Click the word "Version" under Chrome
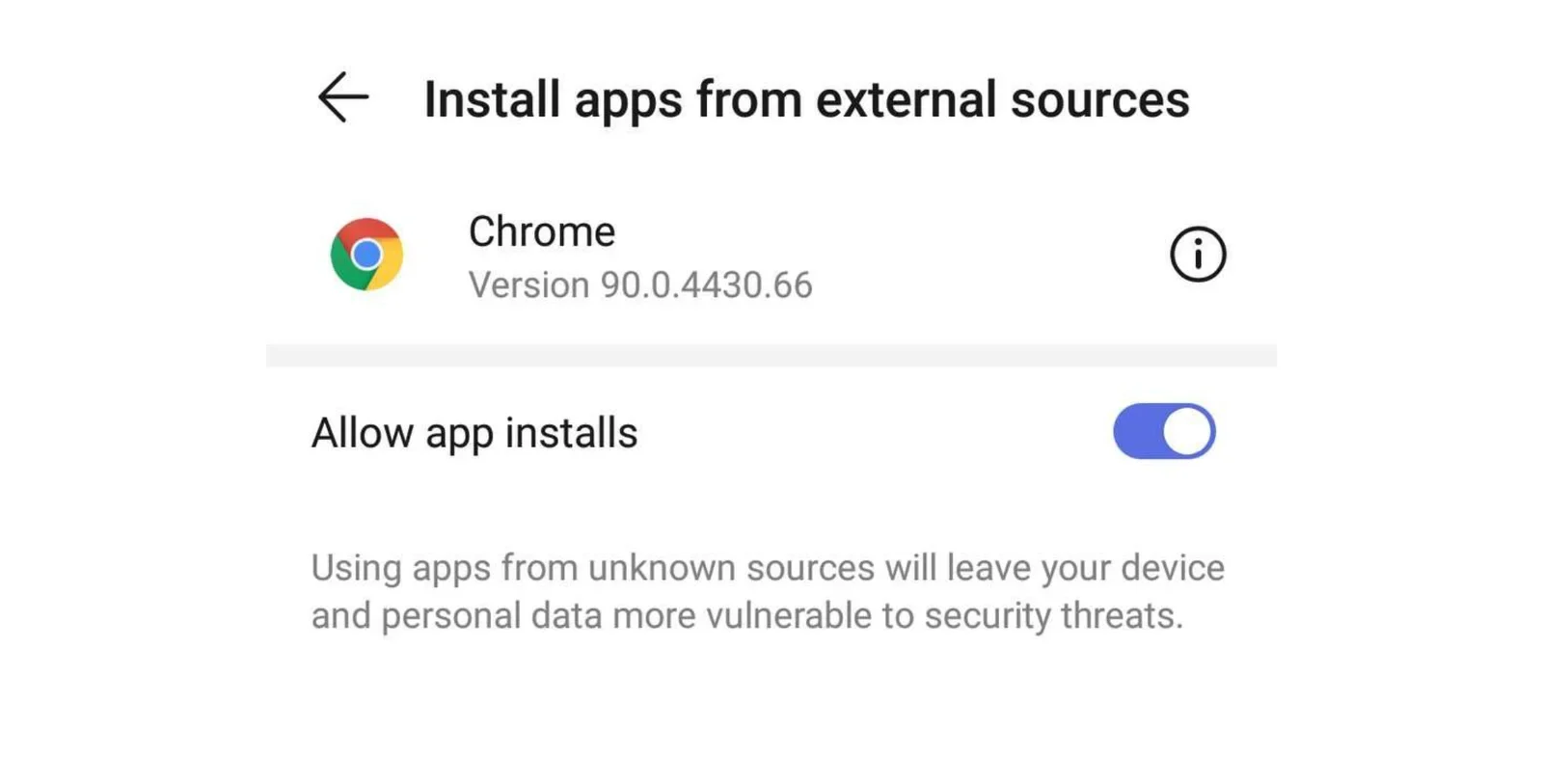The width and height of the screenshot is (1543, 784). (x=528, y=285)
